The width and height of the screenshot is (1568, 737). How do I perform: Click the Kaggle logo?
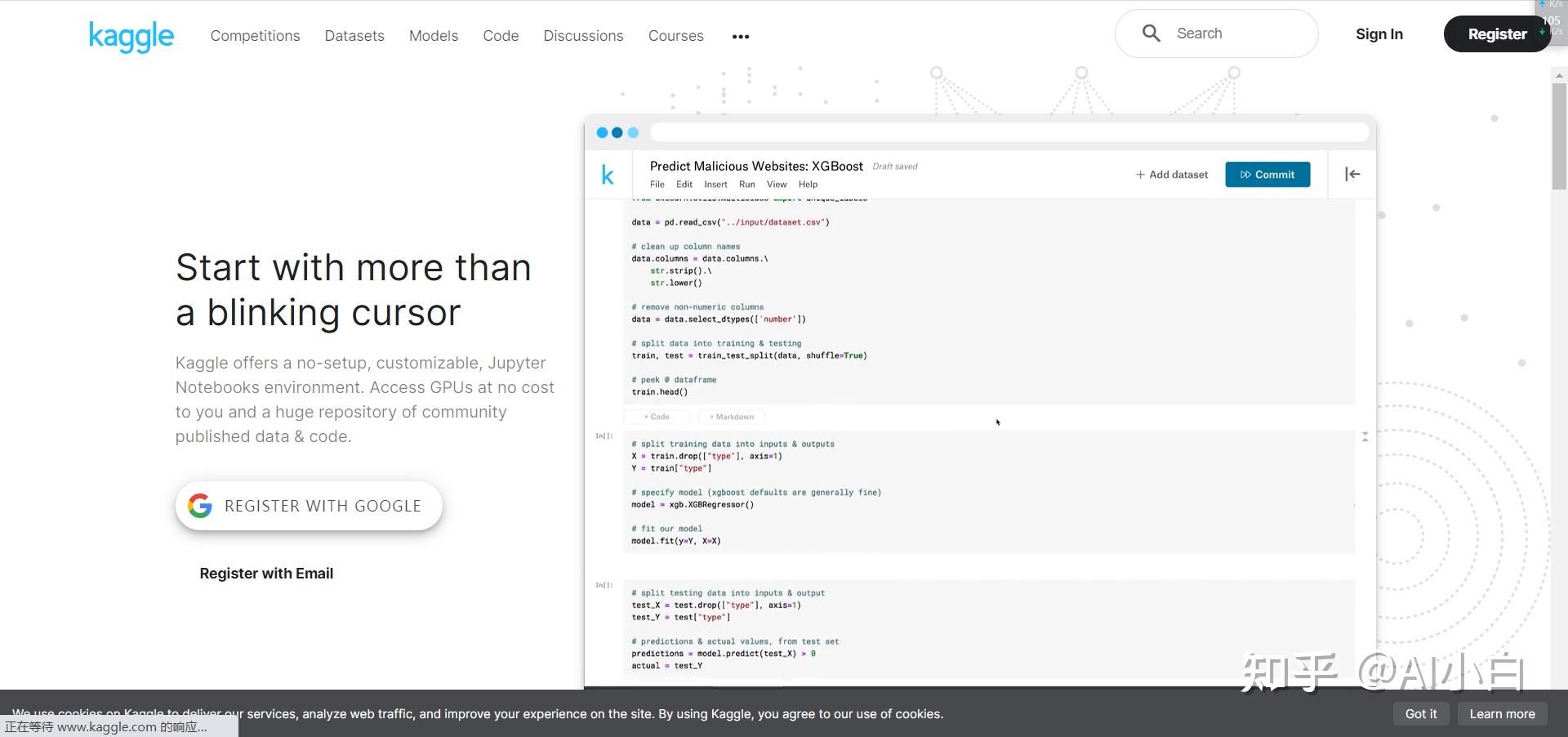131,36
